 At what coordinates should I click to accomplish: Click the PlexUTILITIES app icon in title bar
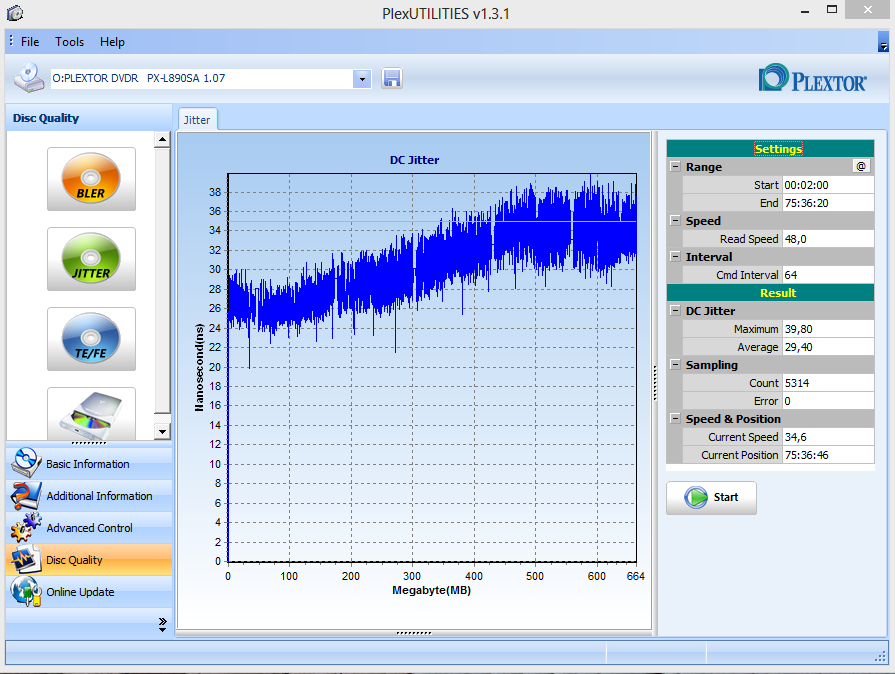15,13
